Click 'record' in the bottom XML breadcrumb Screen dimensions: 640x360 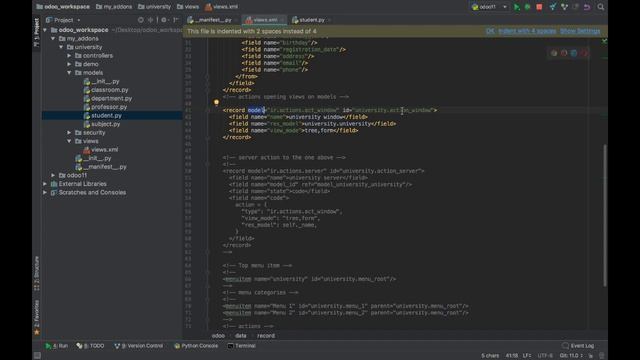click(266, 336)
